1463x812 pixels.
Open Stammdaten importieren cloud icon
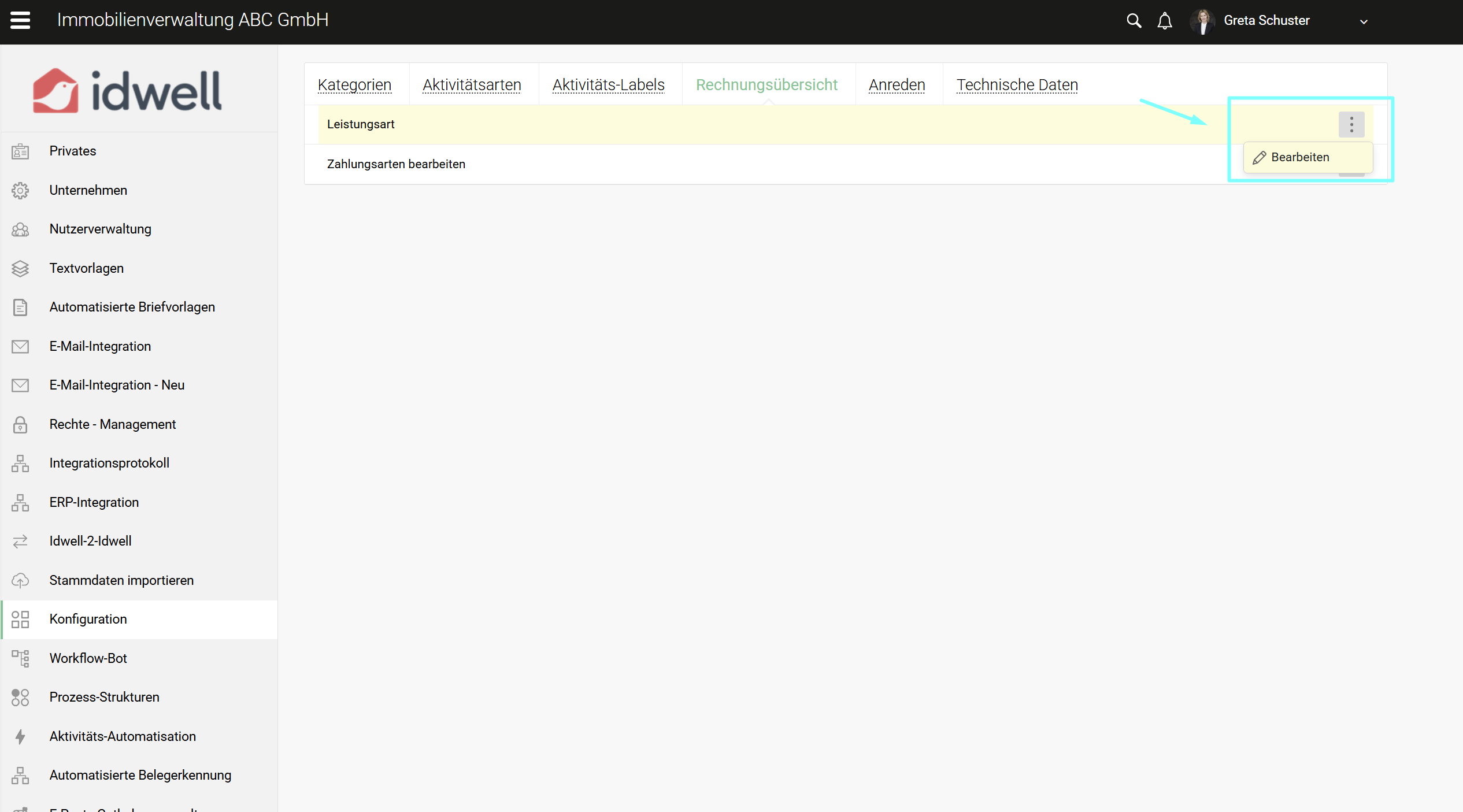pos(20,580)
